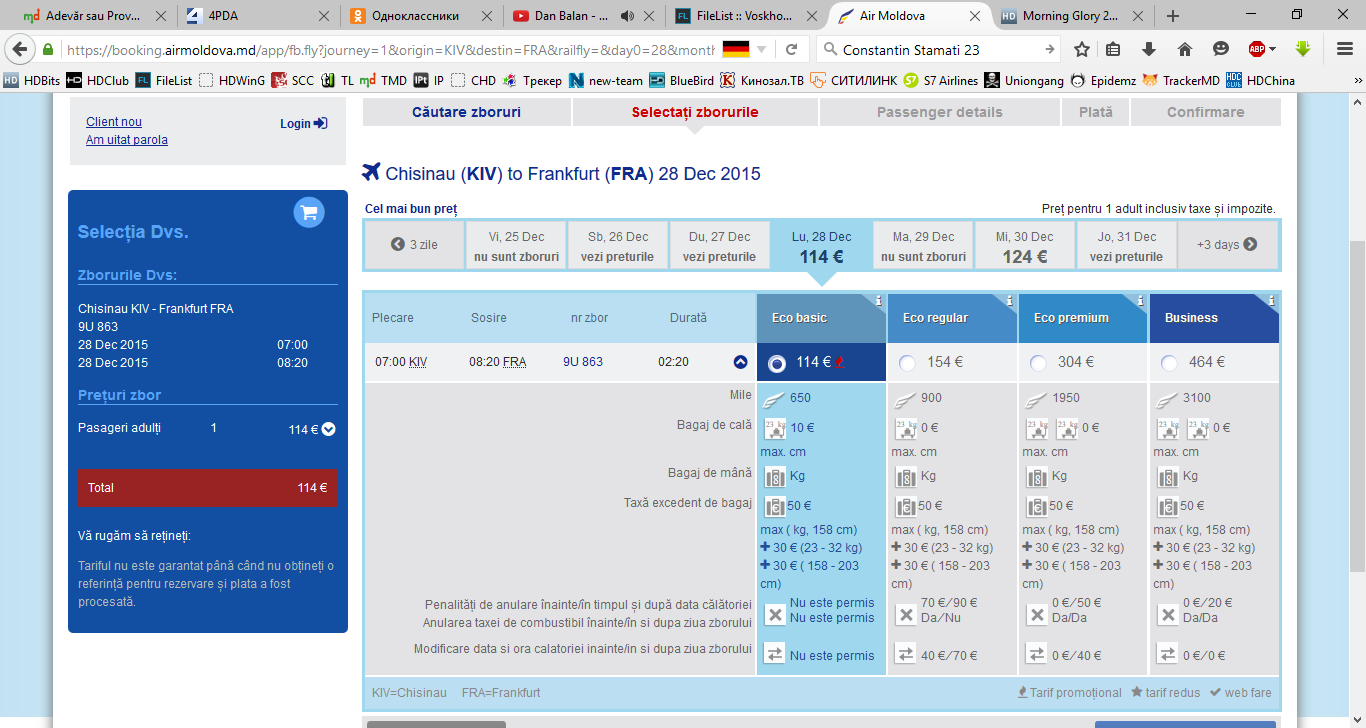Select the Eco basic 114 € fare radio
The height and width of the screenshot is (728, 1366).
pyautogui.click(x=776, y=364)
